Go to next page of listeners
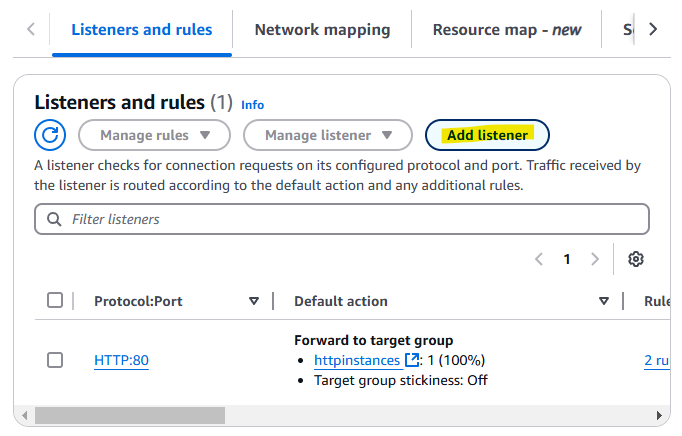 pyautogui.click(x=595, y=259)
